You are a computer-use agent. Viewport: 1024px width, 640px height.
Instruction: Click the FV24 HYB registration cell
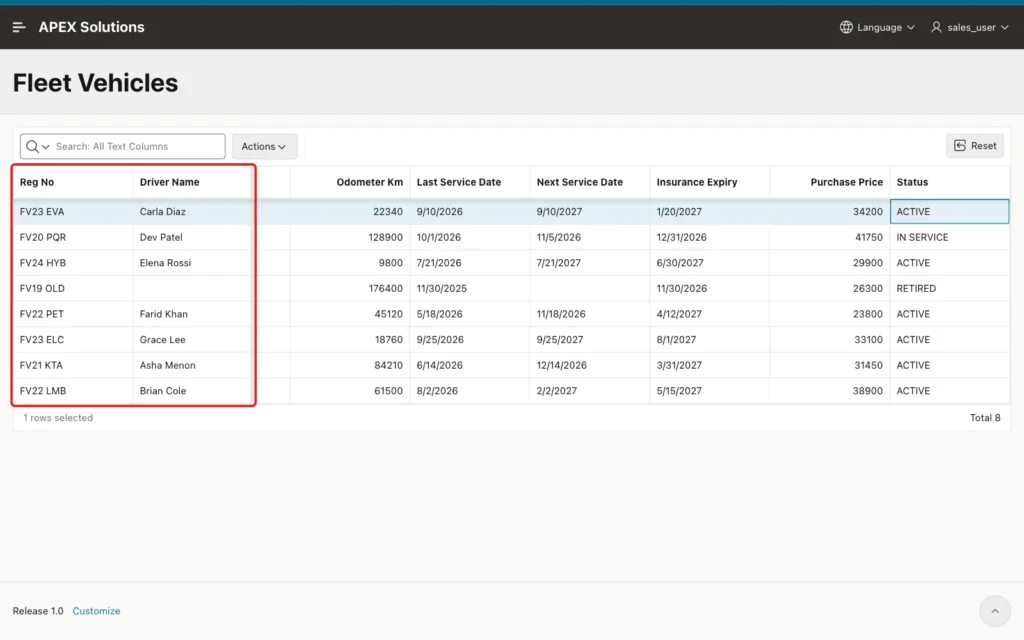[x=72, y=263]
